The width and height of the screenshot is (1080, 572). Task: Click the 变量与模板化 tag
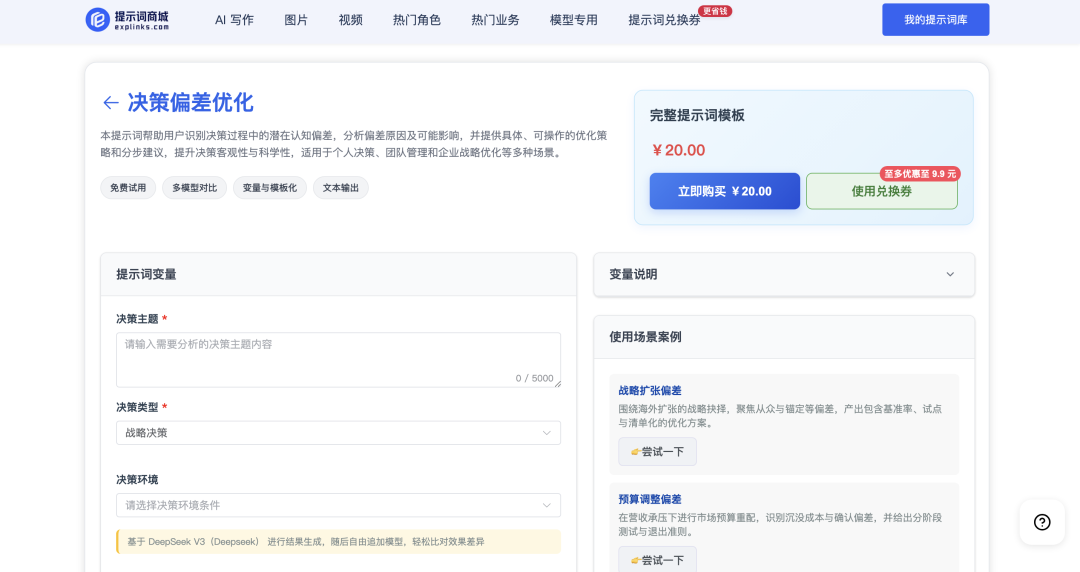click(270, 188)
